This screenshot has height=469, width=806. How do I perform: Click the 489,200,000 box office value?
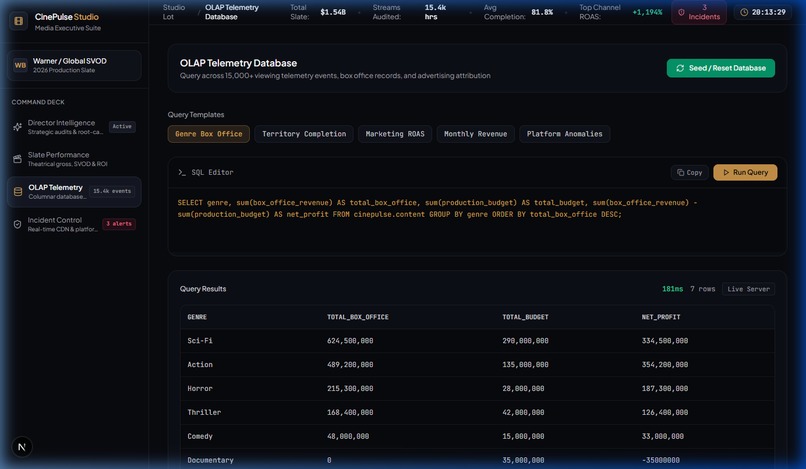click(350, 364)
